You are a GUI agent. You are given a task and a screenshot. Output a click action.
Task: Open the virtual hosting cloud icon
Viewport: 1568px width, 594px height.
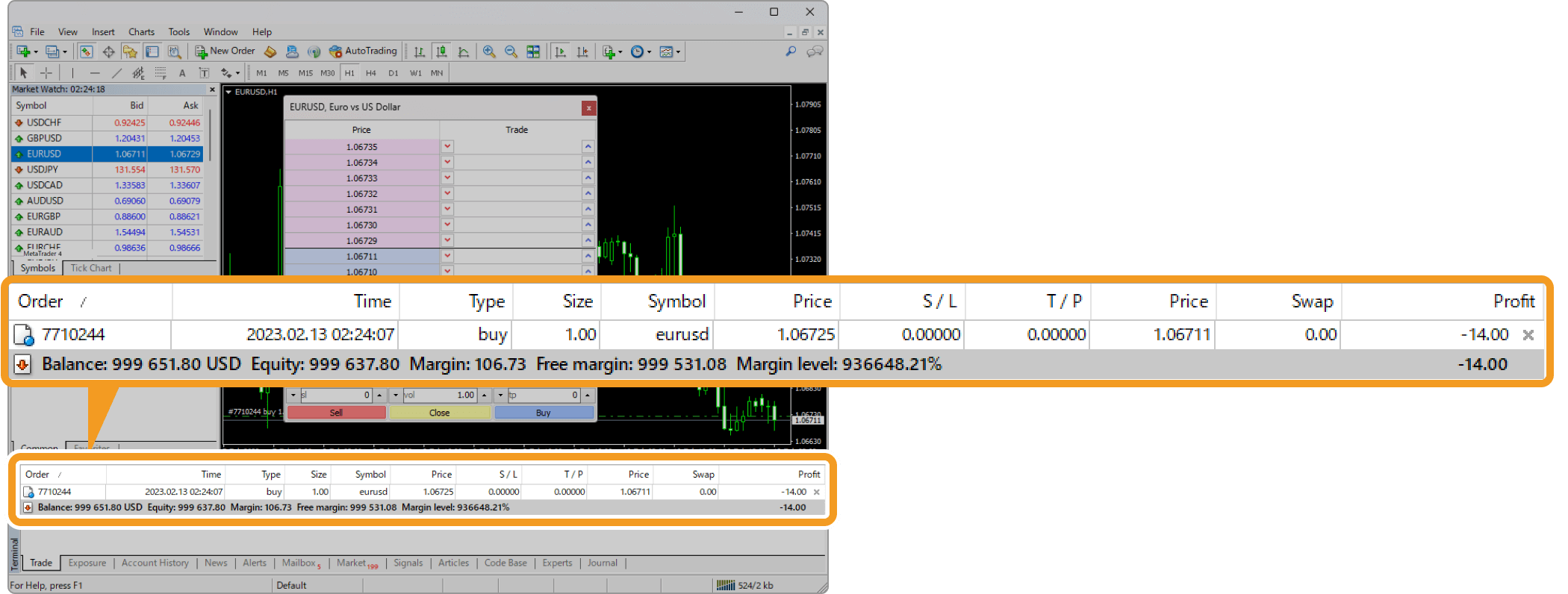click(x=292, y=51)
